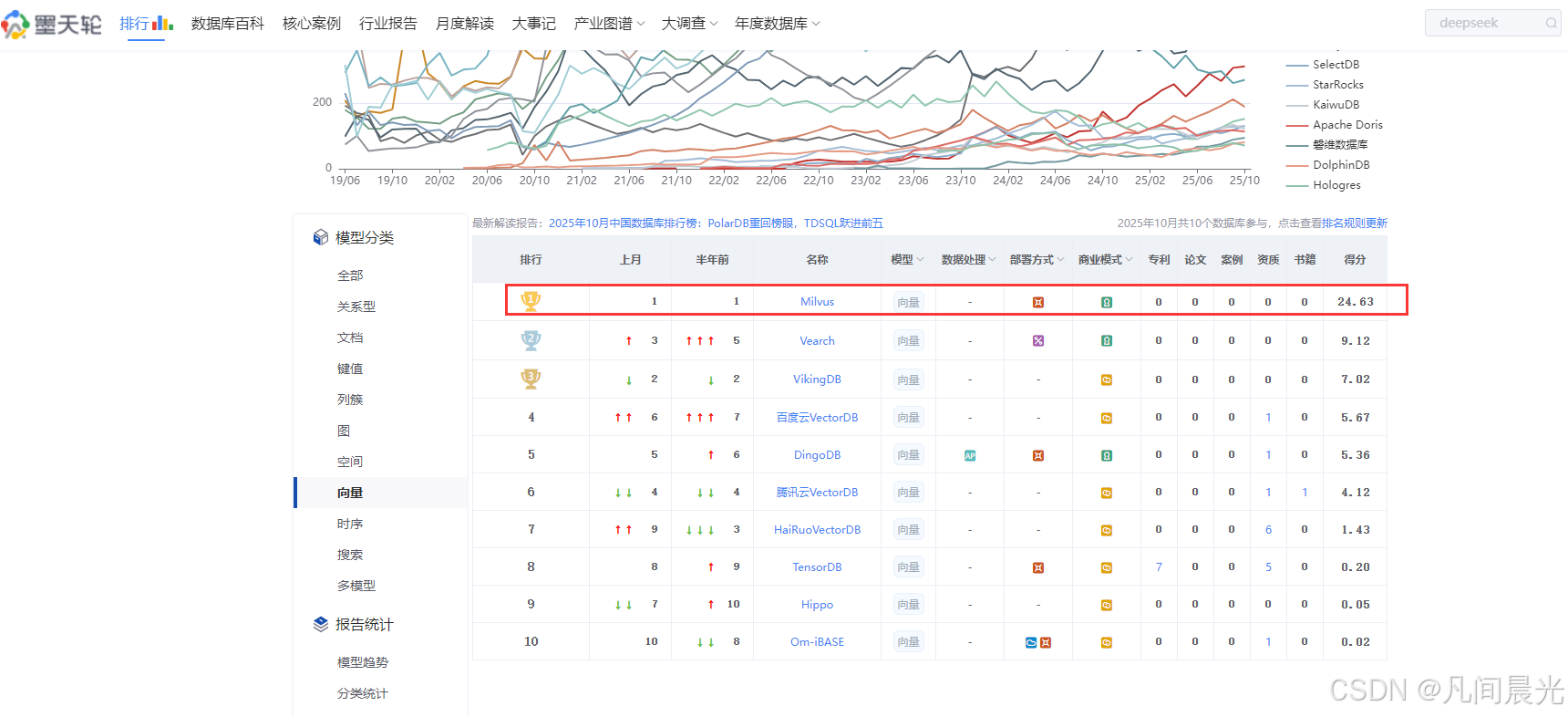The width and height of the screenshot is (1568, 717).
Task: Click the 报告统计 layers icon
Action: tap(321, 624)
